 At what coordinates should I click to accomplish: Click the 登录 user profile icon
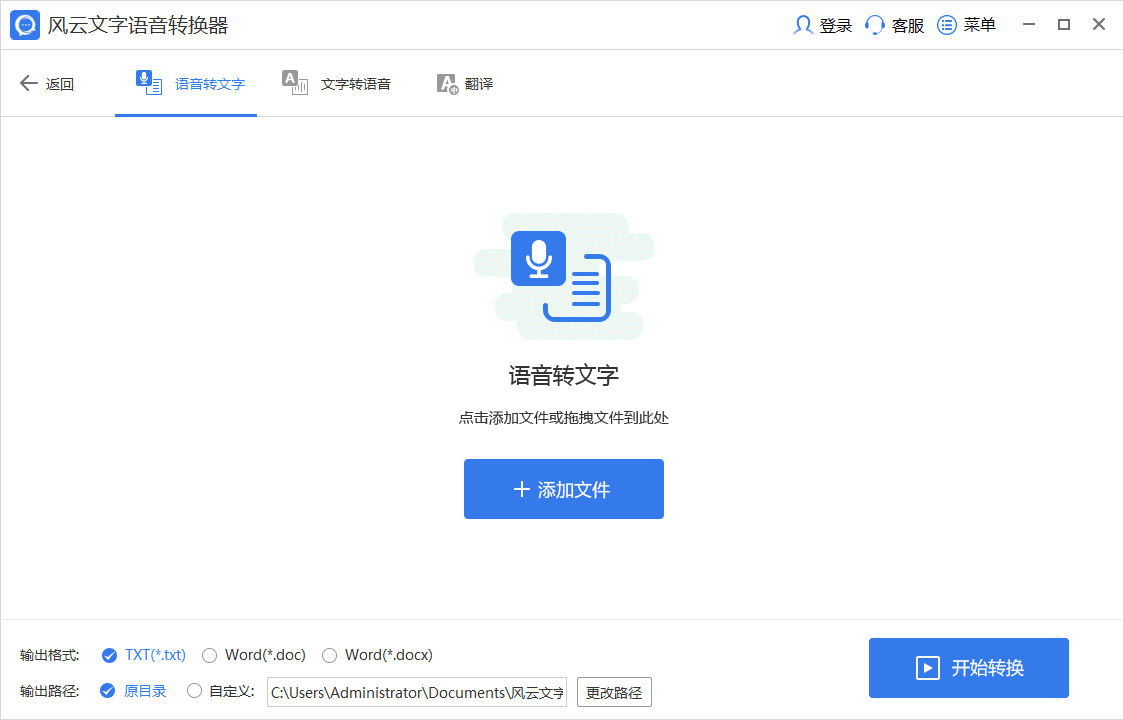[803, 25]
